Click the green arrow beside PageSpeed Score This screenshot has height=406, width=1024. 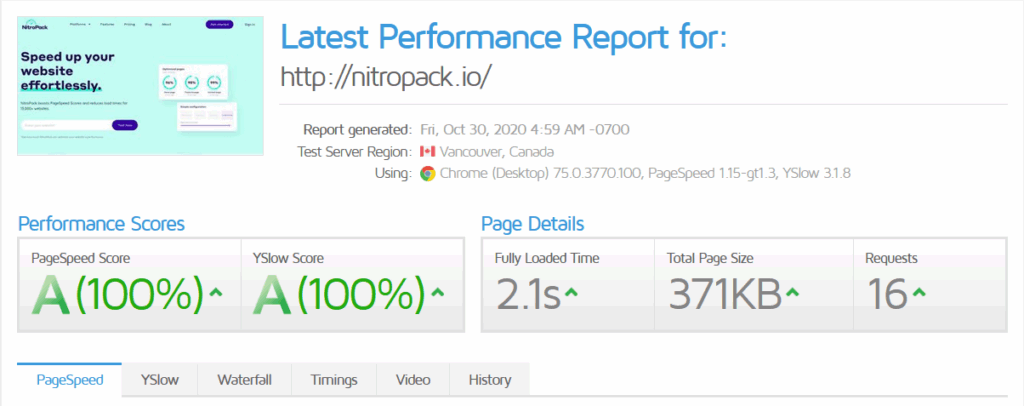tap(216, 291)
